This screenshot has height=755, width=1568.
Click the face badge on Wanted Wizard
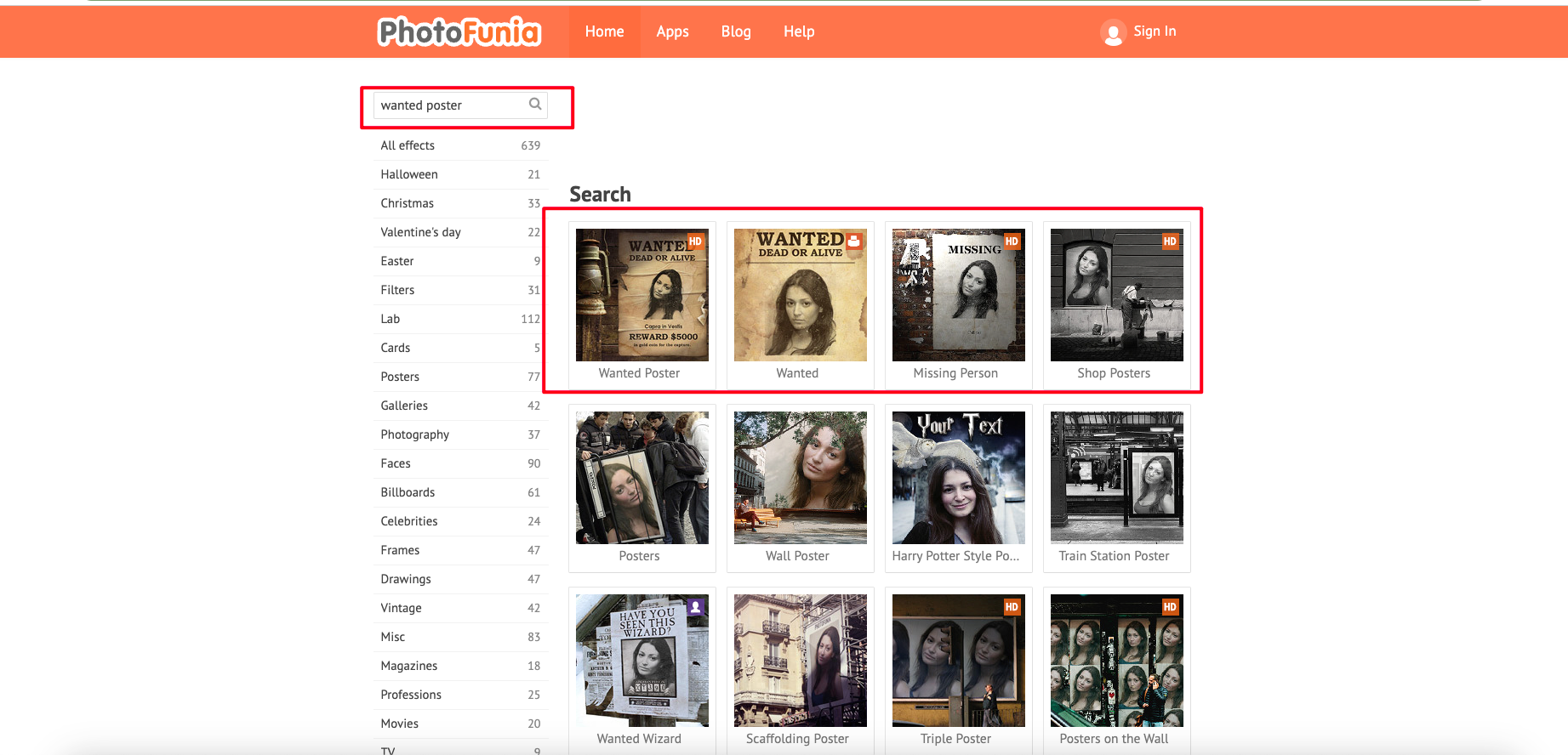695,607
